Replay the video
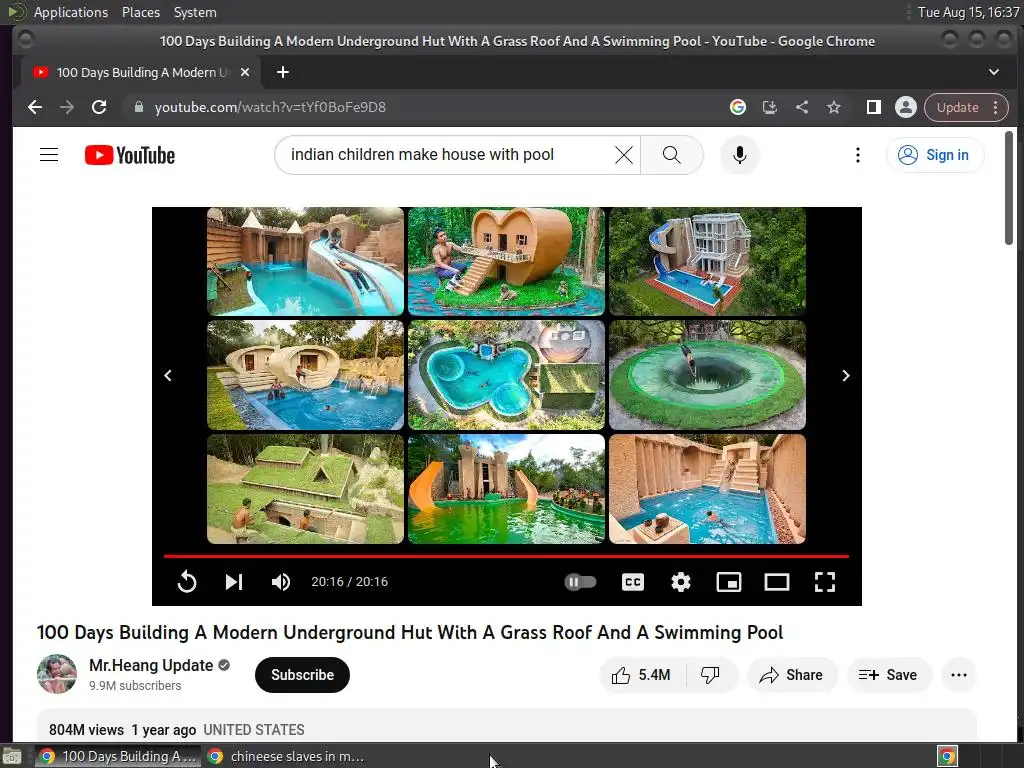 pyautogui.click(x=187, y=581)
